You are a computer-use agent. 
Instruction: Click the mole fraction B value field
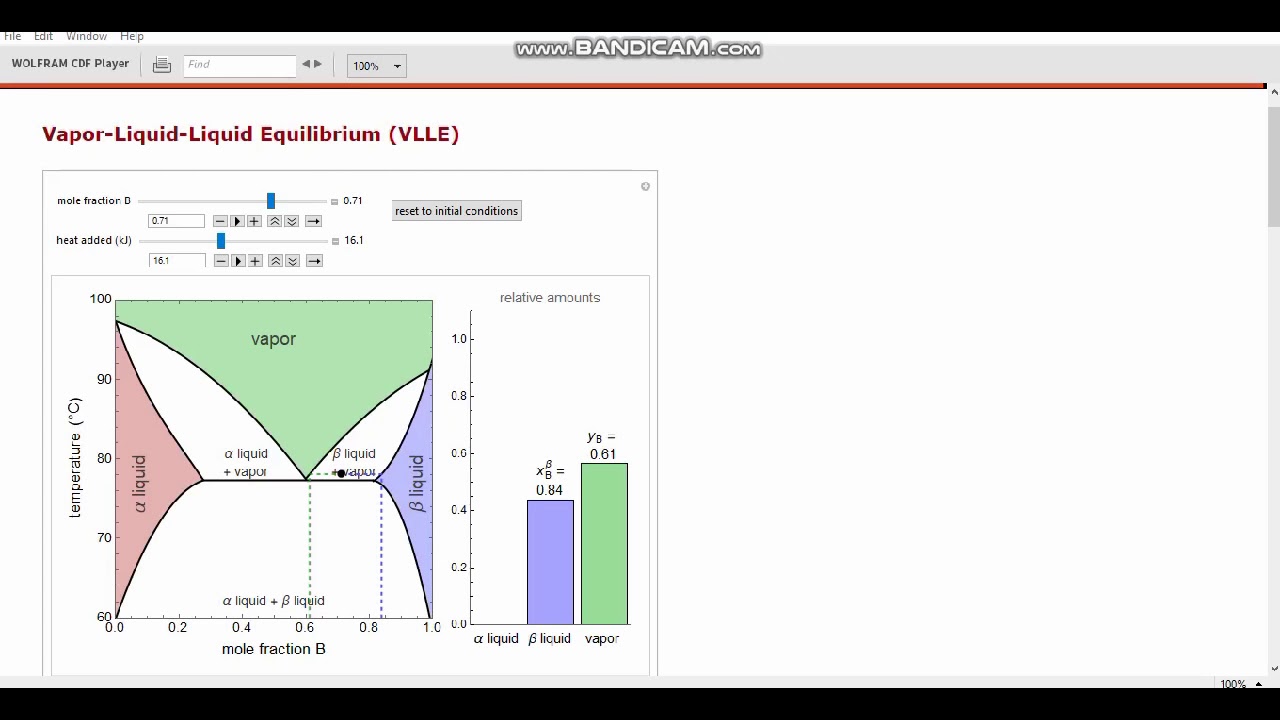[176, 221]
